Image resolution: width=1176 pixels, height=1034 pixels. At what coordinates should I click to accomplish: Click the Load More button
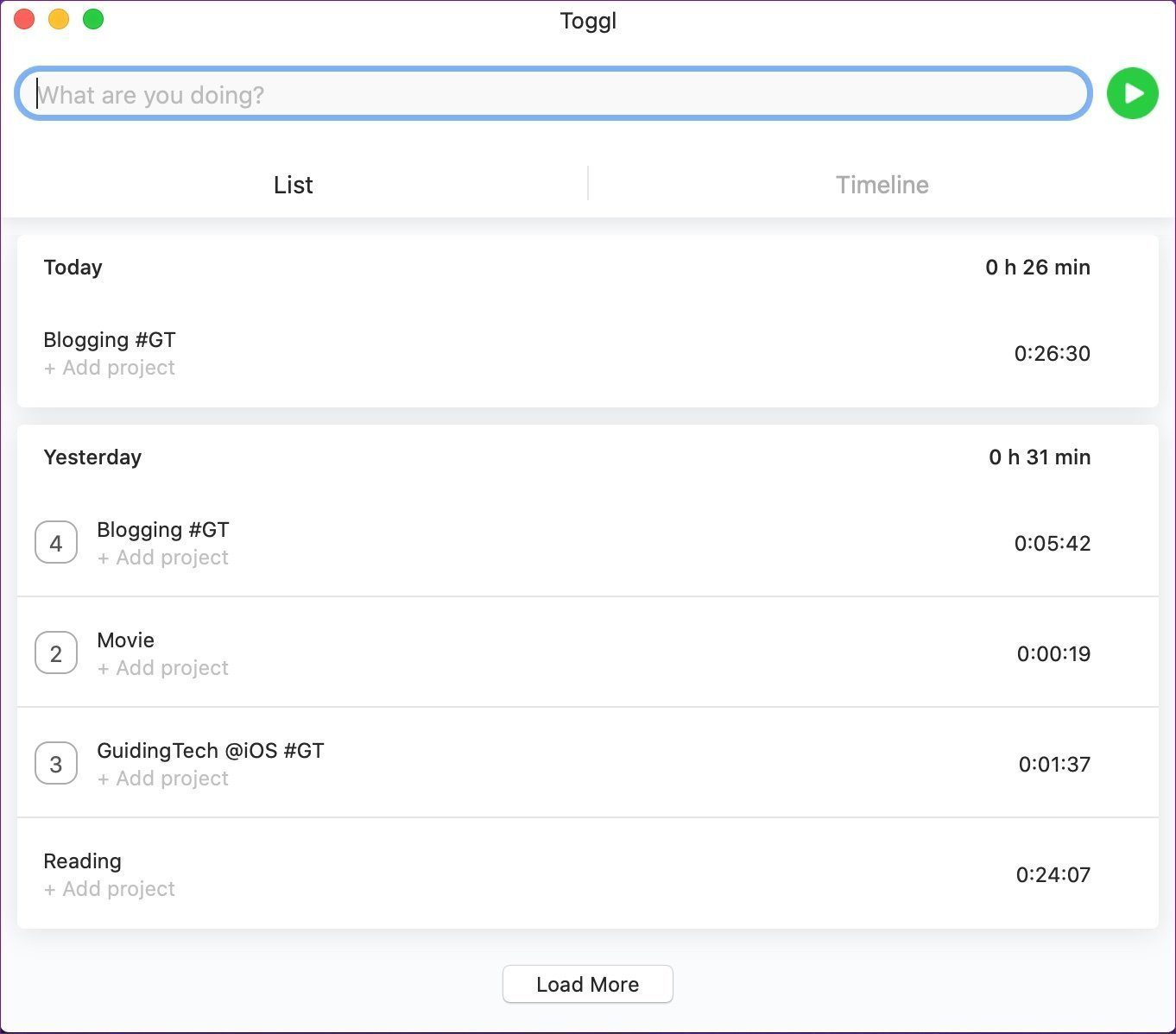587,984
